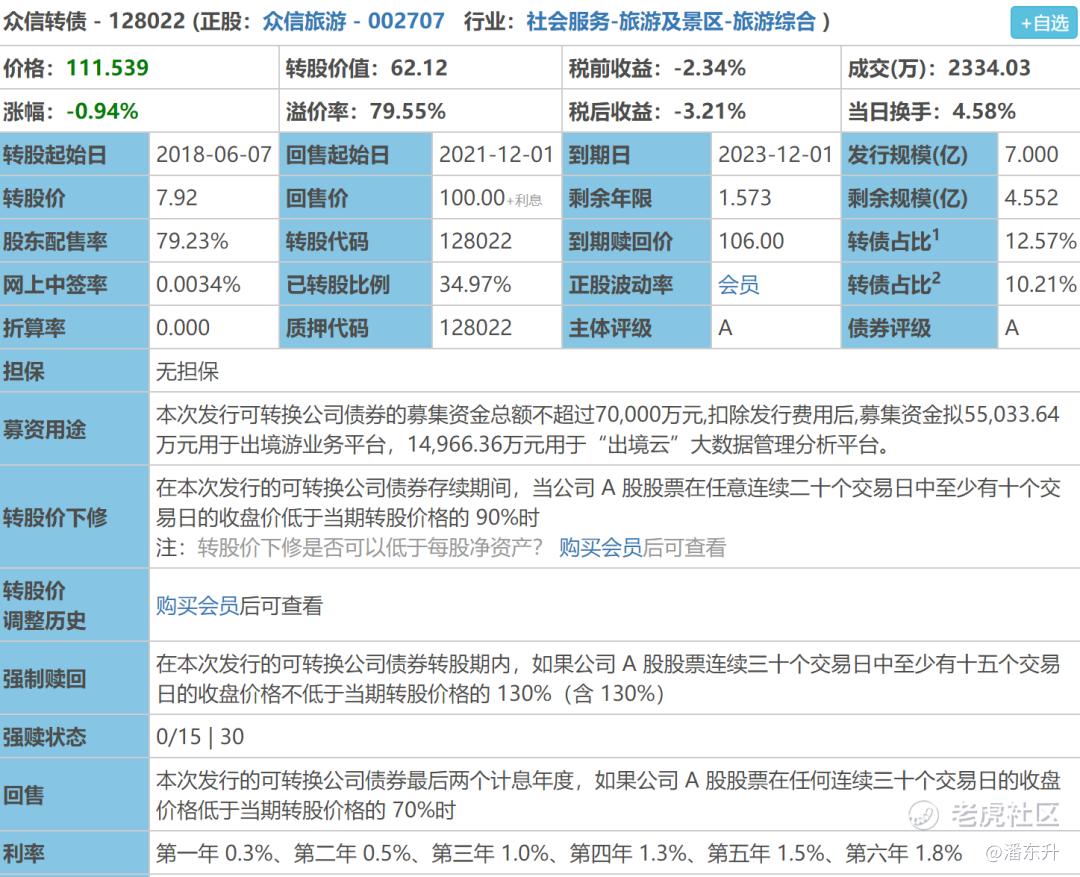
Task: Select 溢价率 value 79.55%
Action: [408, 111]
